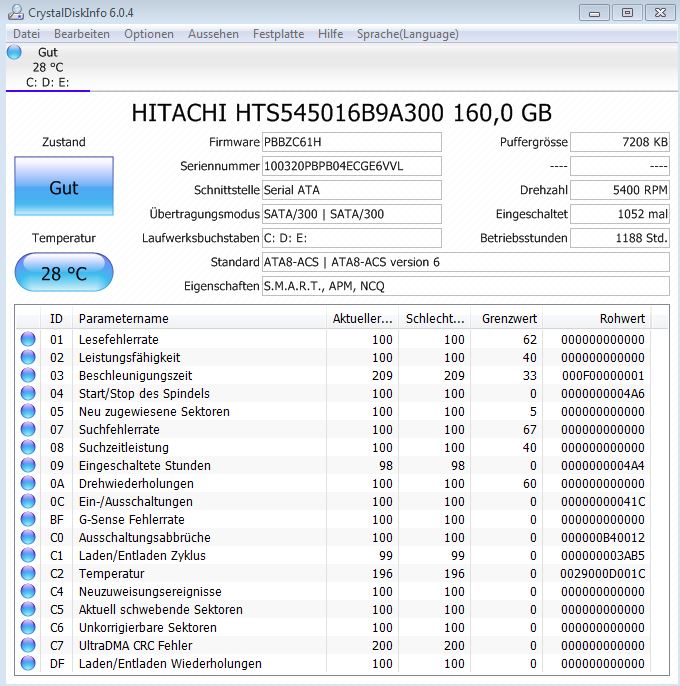
Task: Click the ID column header
Action: tap(56, 318)
